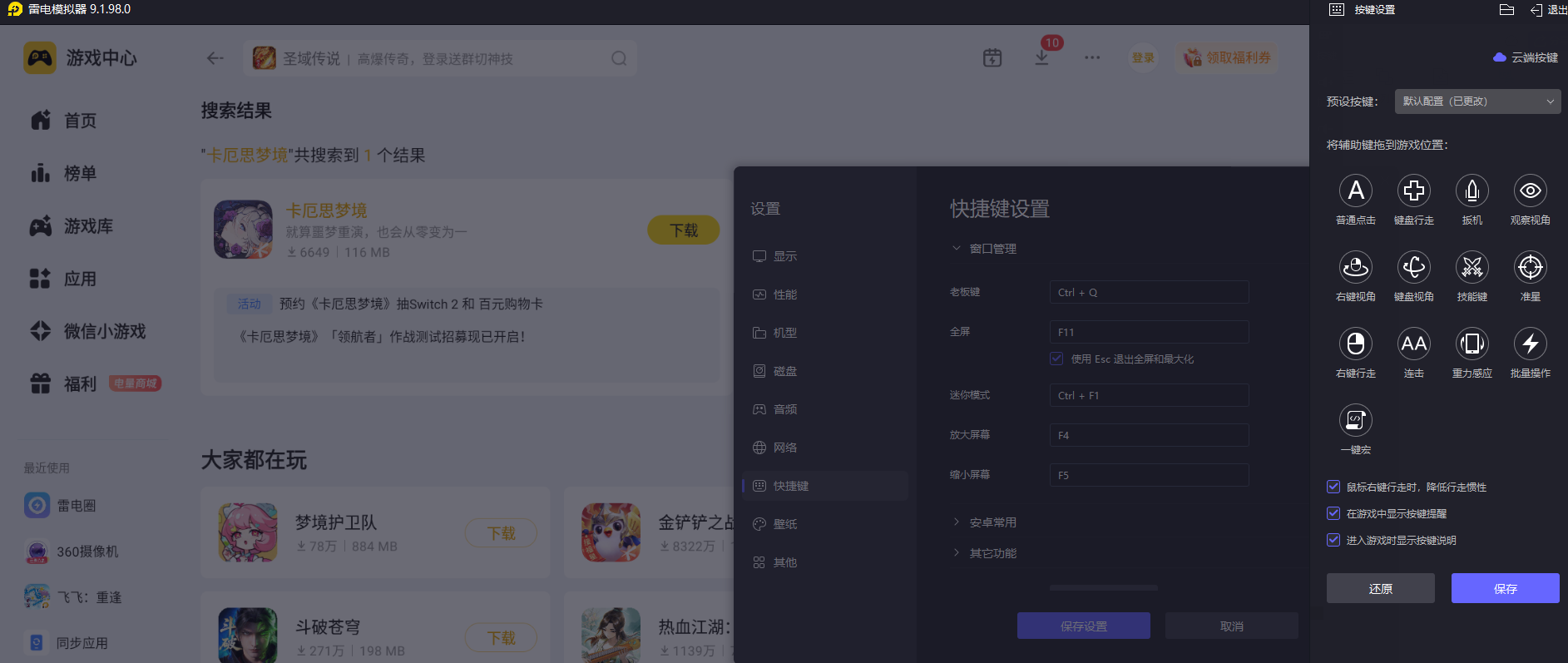The width and height of the screenshot is (1568, 663).
Task: Select the 键盘行走 D-pad tool
Action: pos(1414,191)
